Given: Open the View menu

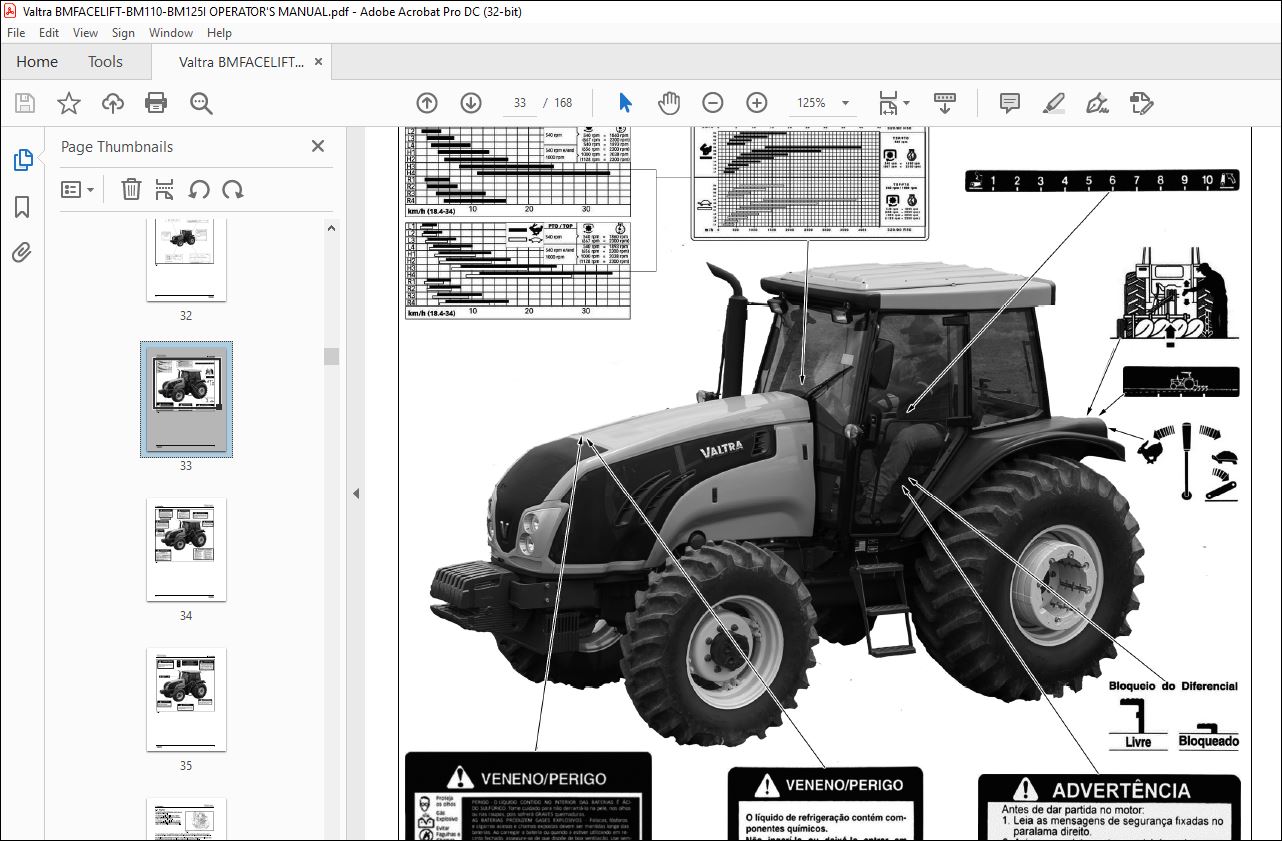Looking at the screenshot, I should click(x=86, y=33).
